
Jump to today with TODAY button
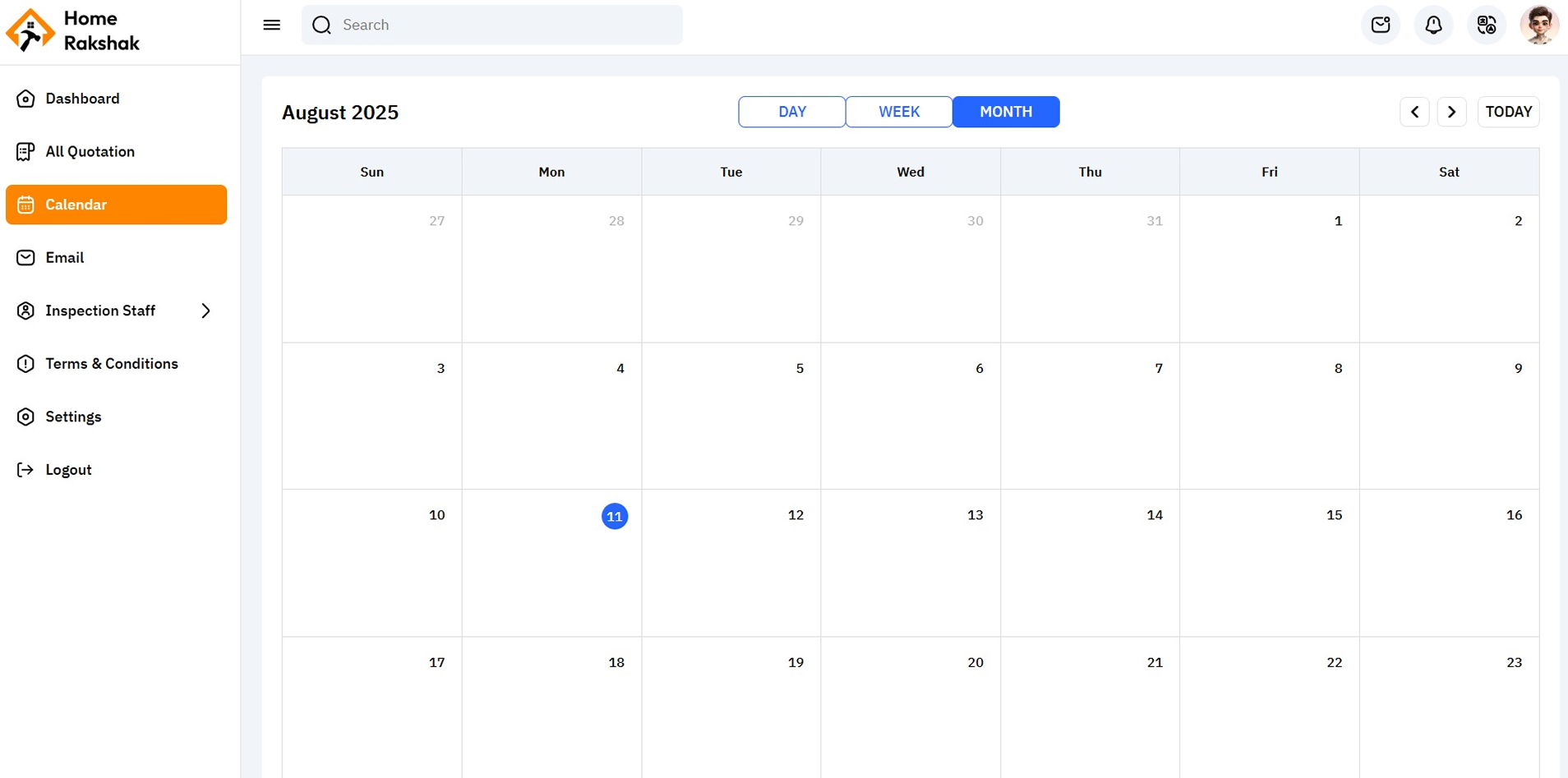1508,112
